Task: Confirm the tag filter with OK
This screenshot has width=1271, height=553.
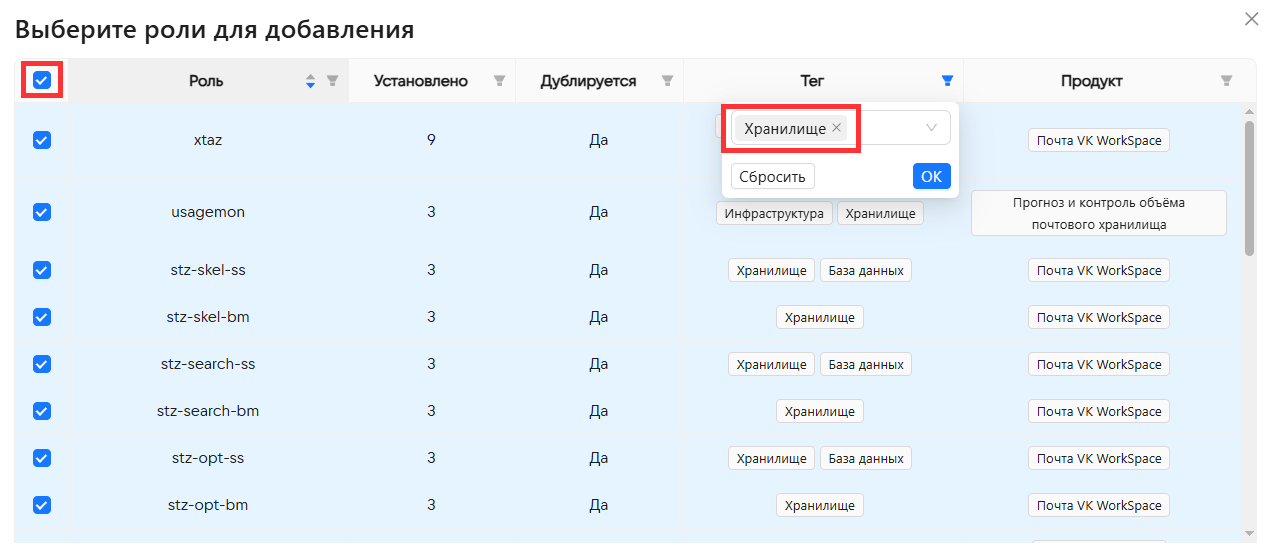Action: pyautogui.click(x=931, y=176)
